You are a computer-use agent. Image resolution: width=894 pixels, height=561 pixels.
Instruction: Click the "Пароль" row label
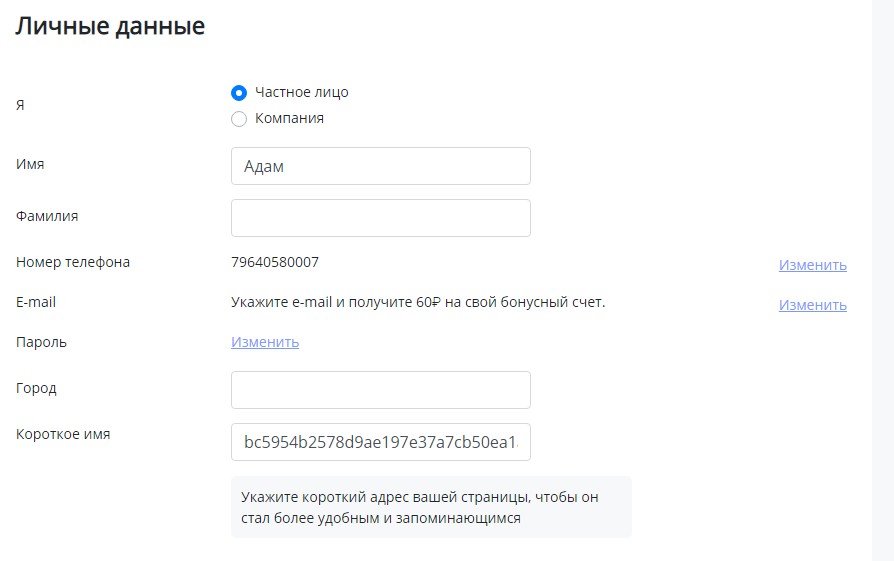click(41, 342)
